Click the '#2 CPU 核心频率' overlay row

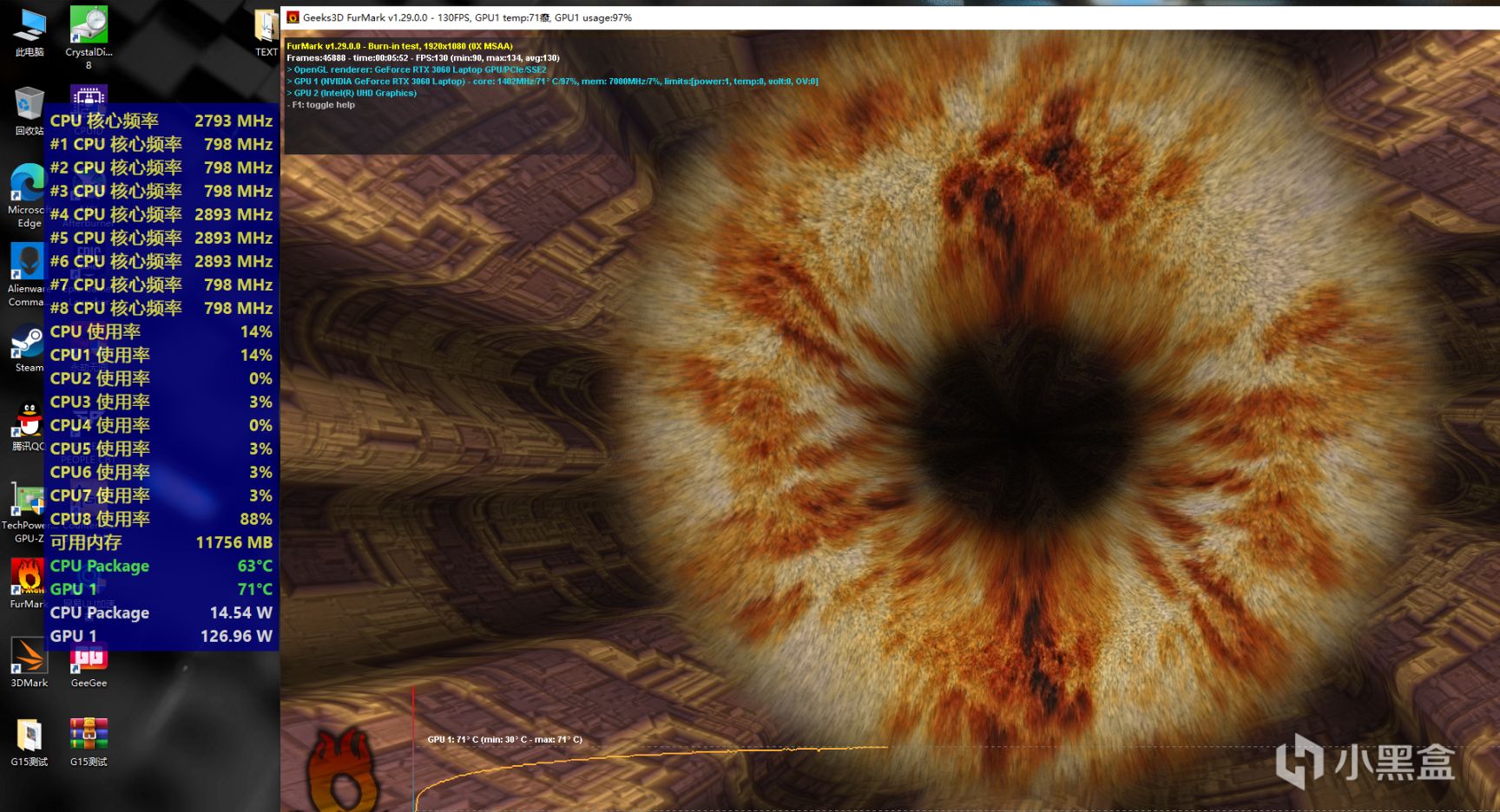click(x=161, y=167)
